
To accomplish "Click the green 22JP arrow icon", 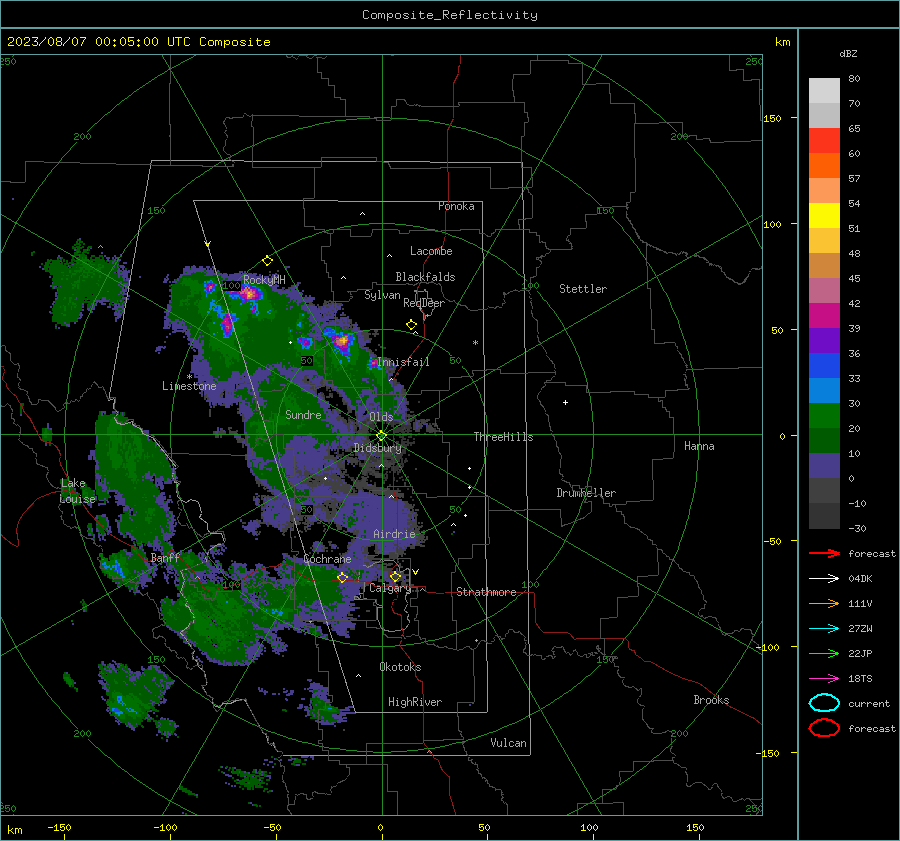I will 824,653.
